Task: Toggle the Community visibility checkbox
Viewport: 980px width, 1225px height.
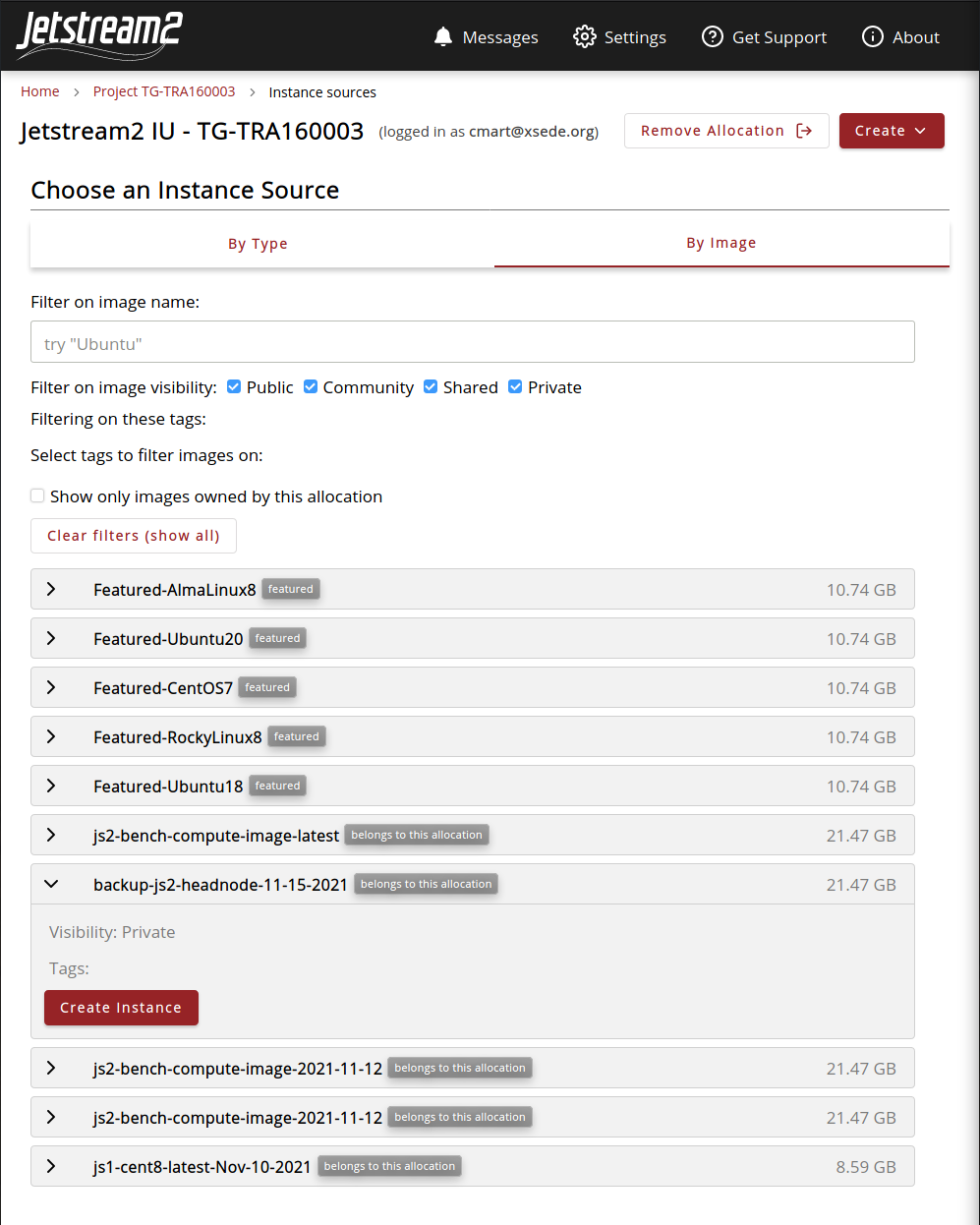Action: [x=311, y=387]
